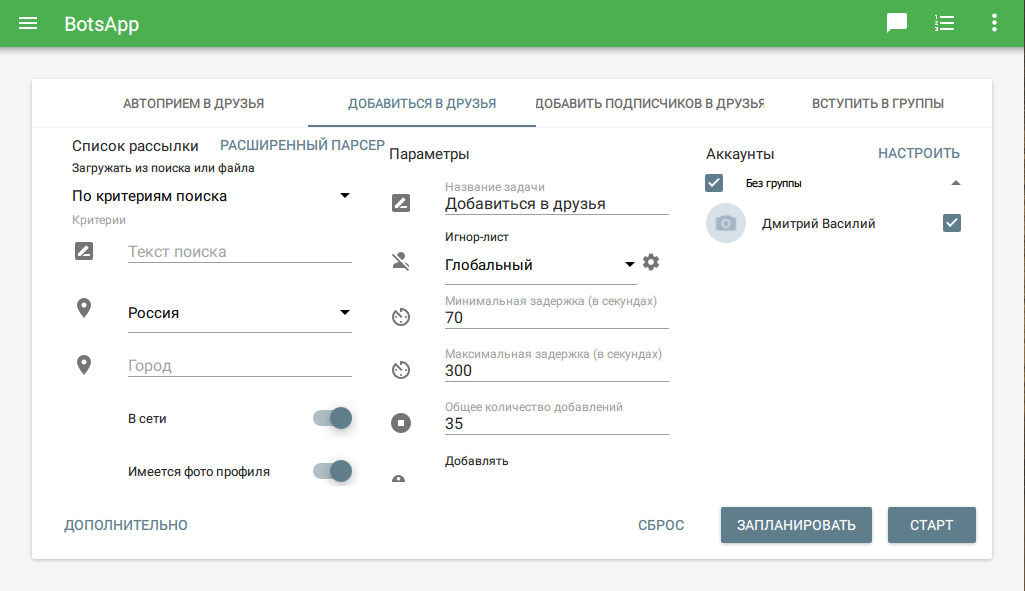
Task: Switch to Автоприем в друзья tab
Action: 193,103
